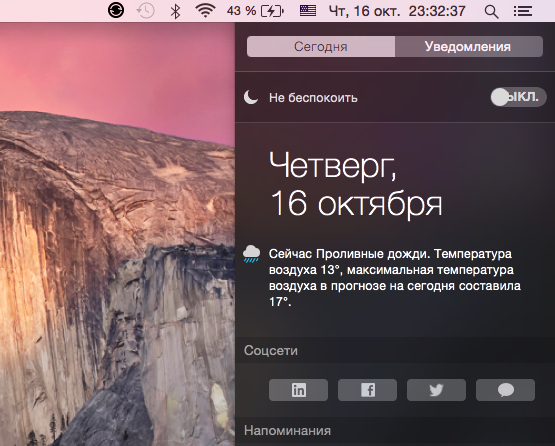Click the weather summary text Сейчас Проливные дожди

pos(394,278)
